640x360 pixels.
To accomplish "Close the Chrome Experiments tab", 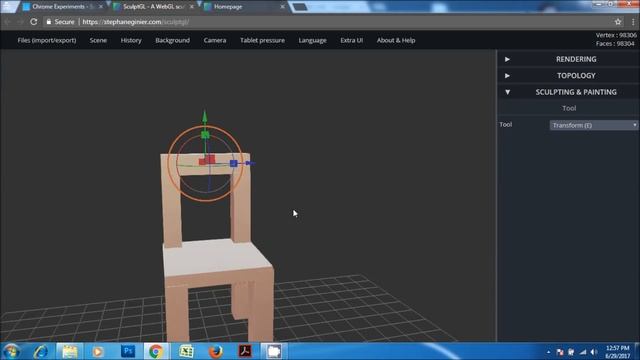I will click(101, 7).
